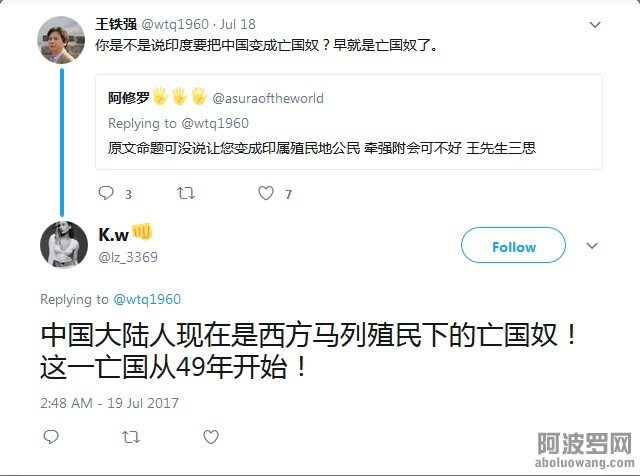
Task: Expand options chevron beside Follow button
Action: click(592, 246)
